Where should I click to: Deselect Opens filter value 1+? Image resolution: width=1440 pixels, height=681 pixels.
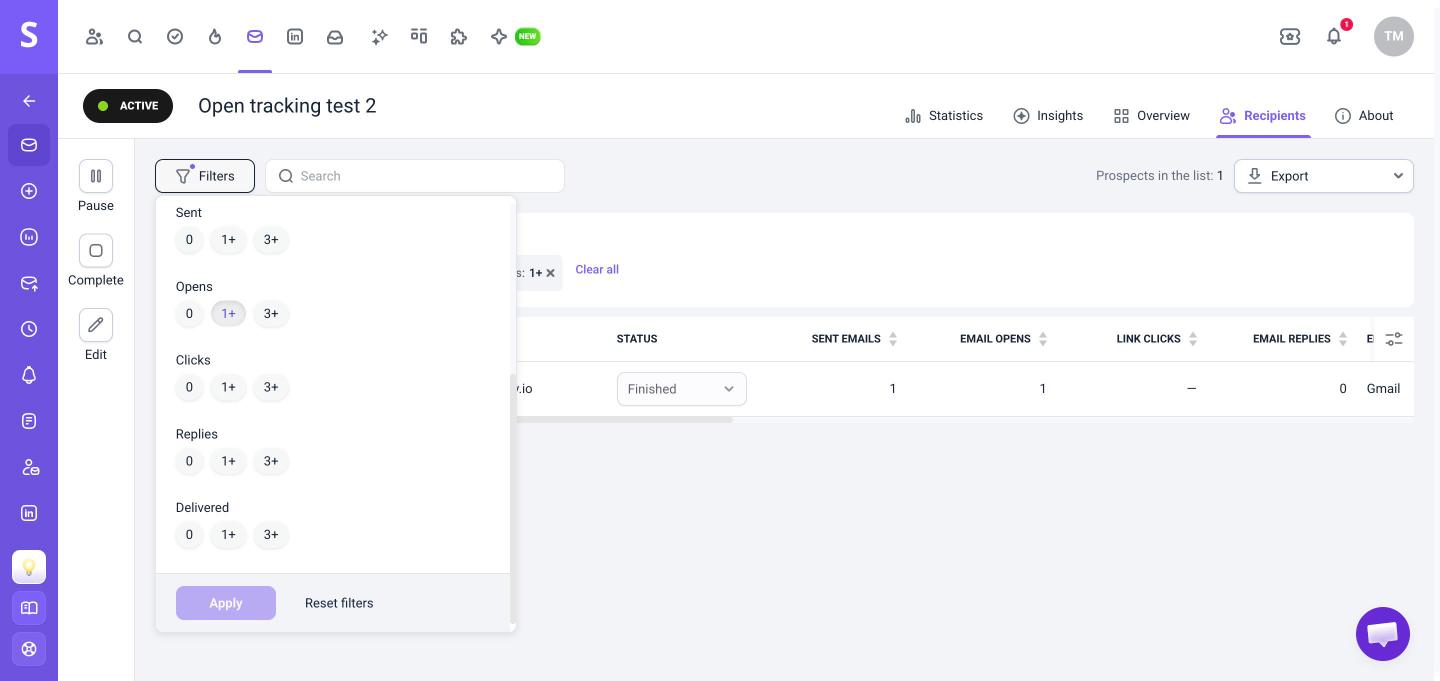(x=228, y=314)
